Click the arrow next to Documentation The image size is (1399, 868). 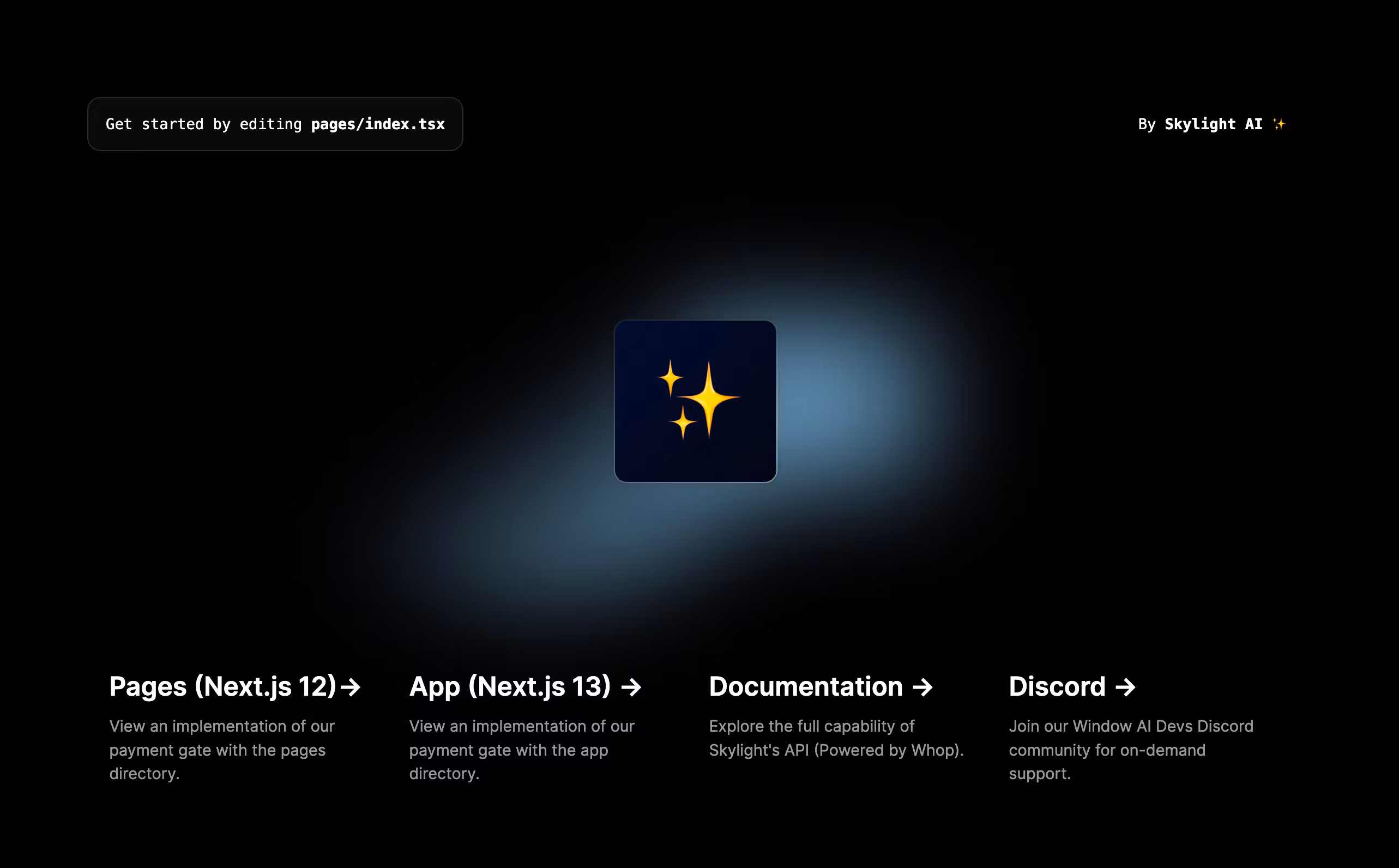coord(922,686)
